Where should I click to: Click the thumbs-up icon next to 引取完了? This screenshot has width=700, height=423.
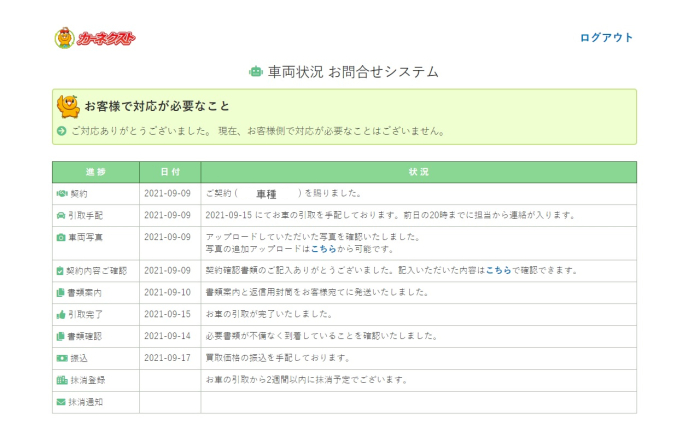61,314
